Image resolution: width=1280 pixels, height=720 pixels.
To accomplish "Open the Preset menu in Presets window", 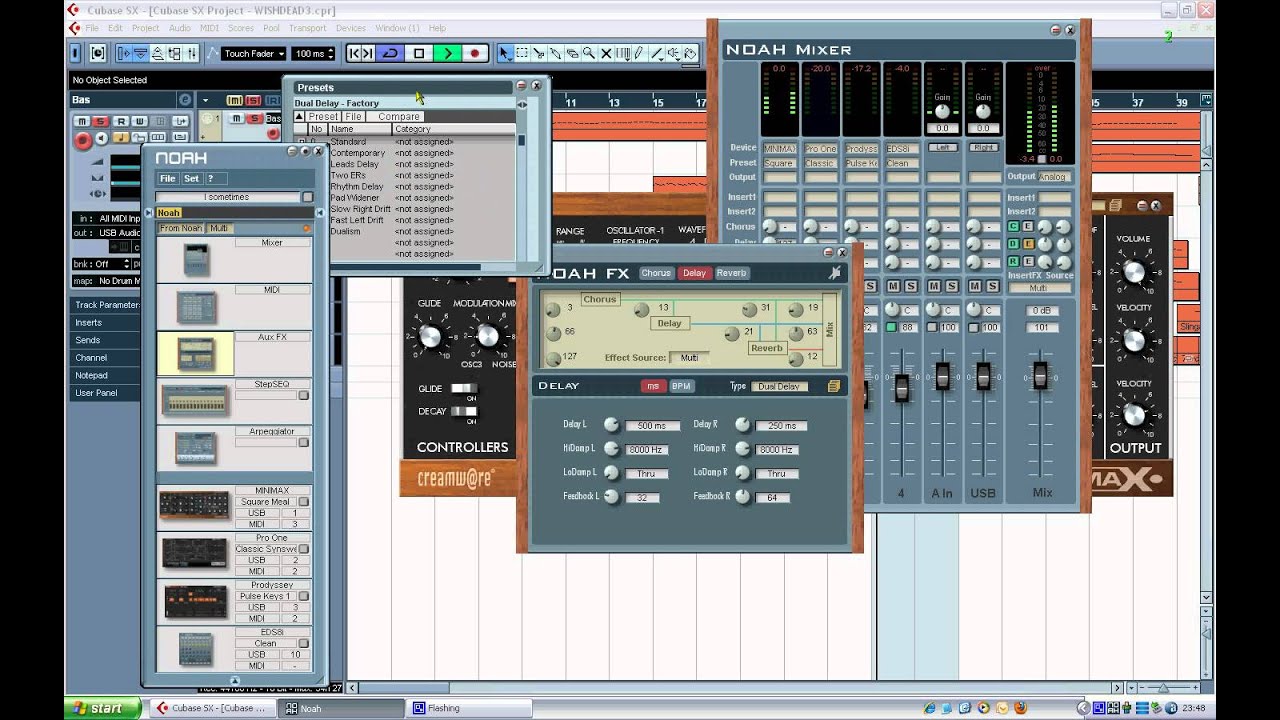I will 323,117.
